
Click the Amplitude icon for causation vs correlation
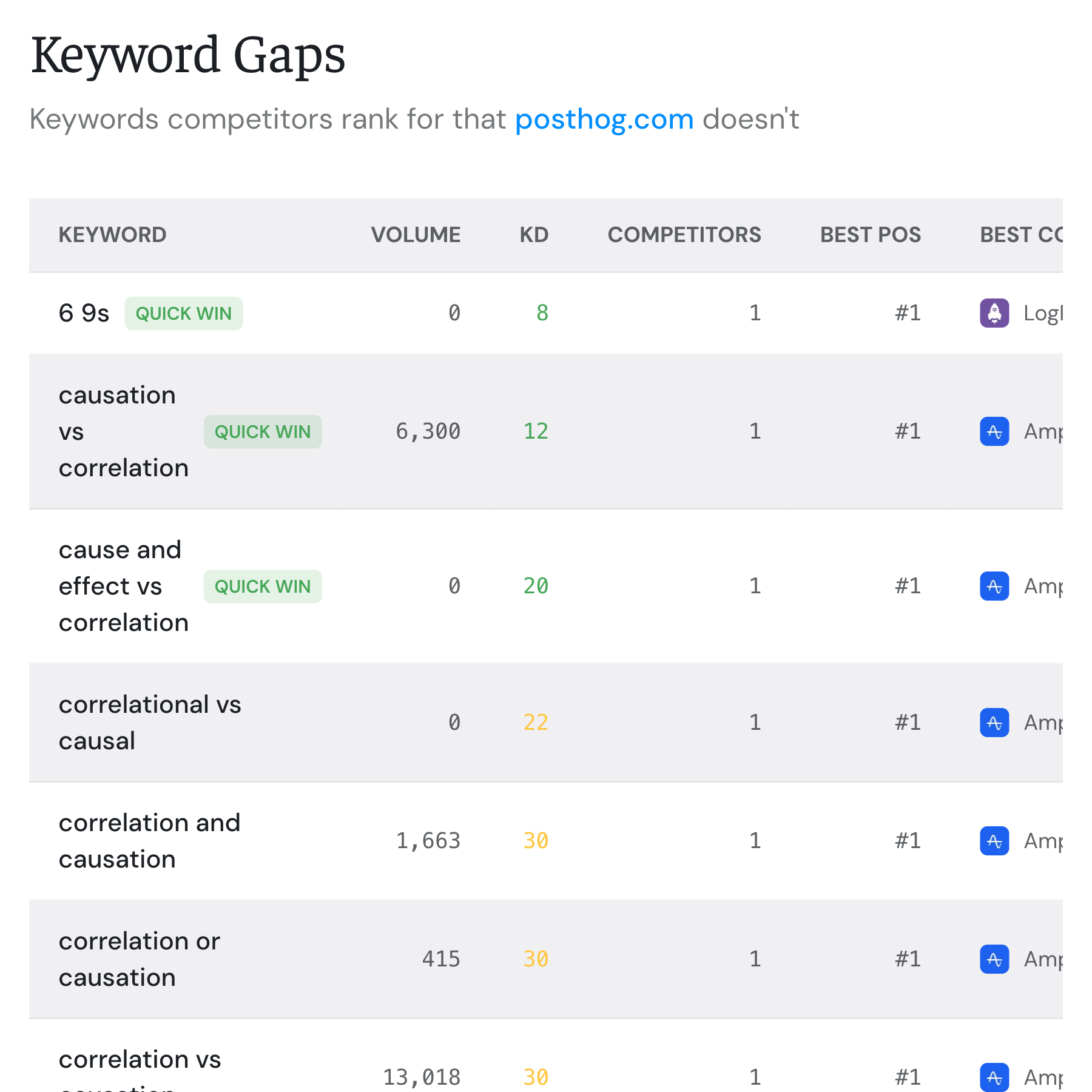click(994, 431)
